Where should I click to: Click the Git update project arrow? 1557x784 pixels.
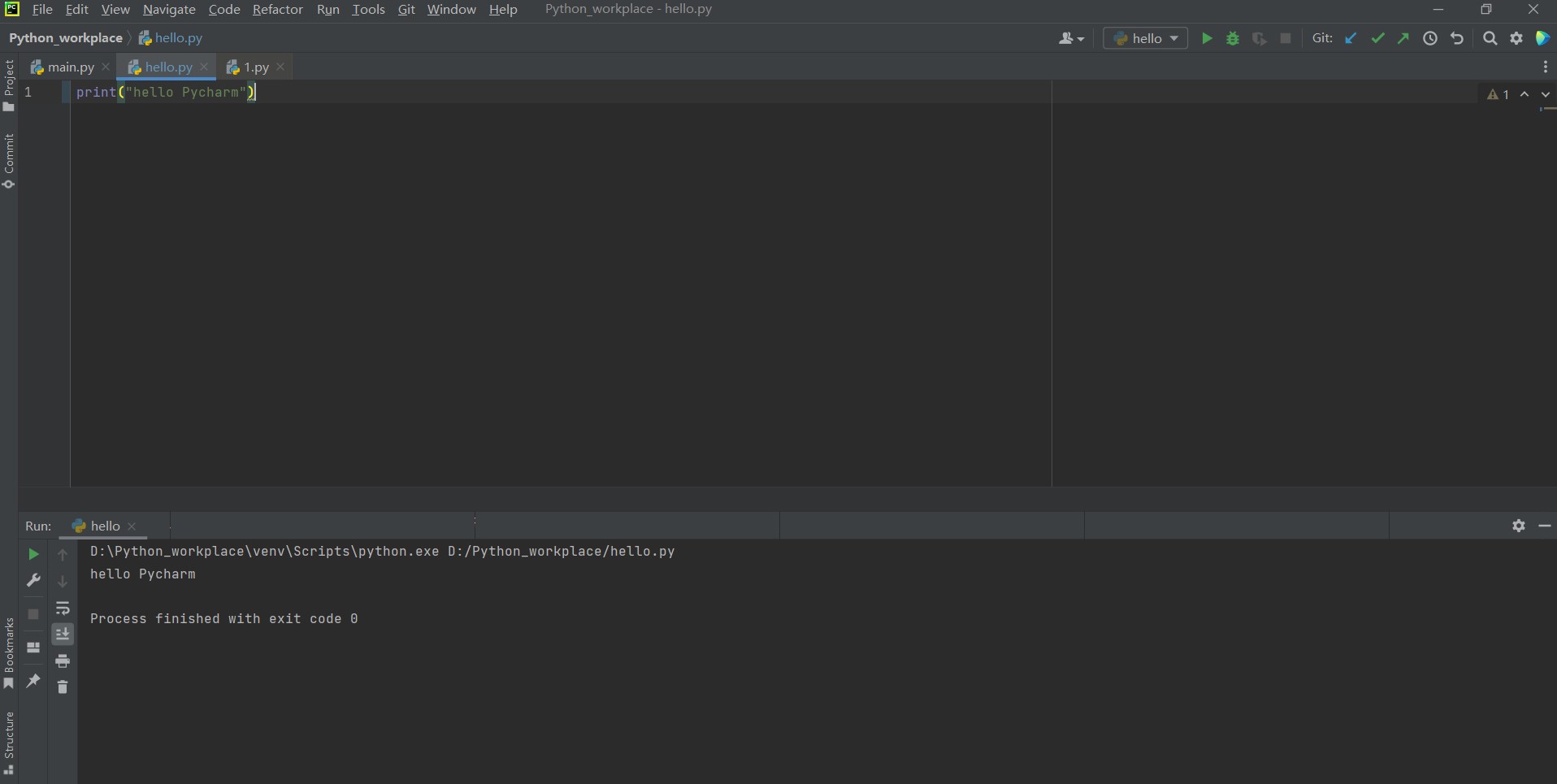click(1351, 38)
